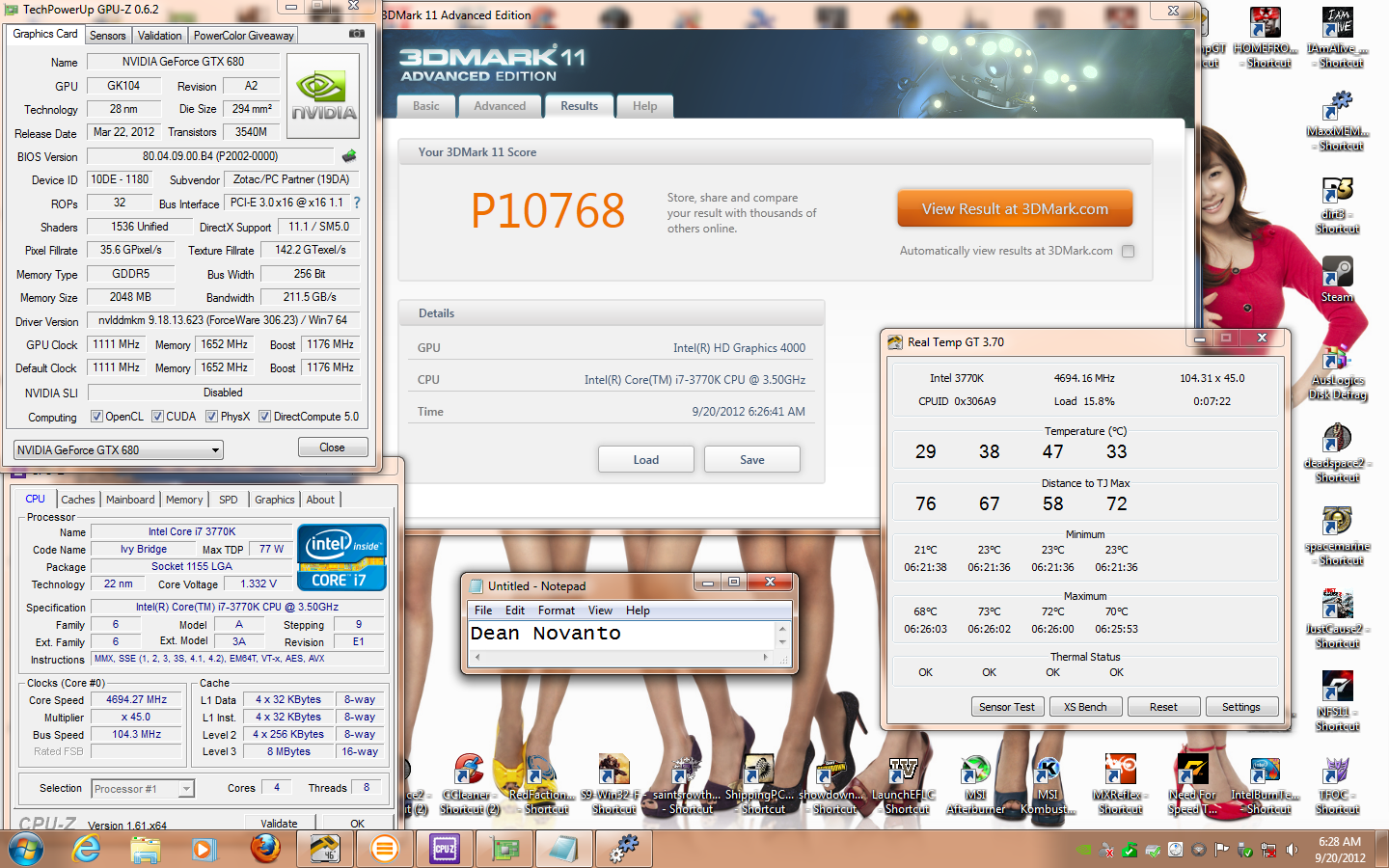Open the View menu in Notepad
Image resolution: width=1389 pixels, height=868 pixels.
600,610
